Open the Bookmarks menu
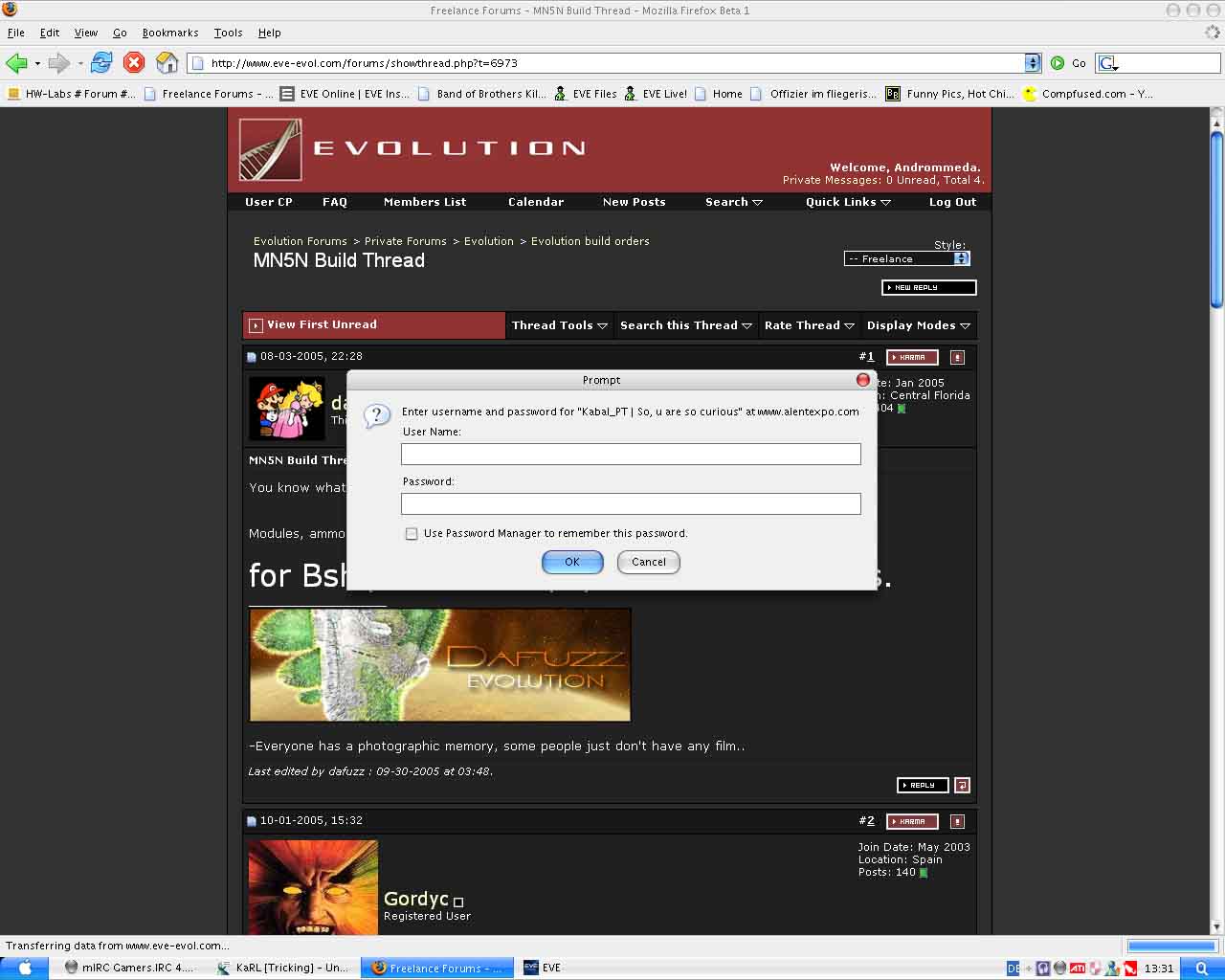 point(170,33)
